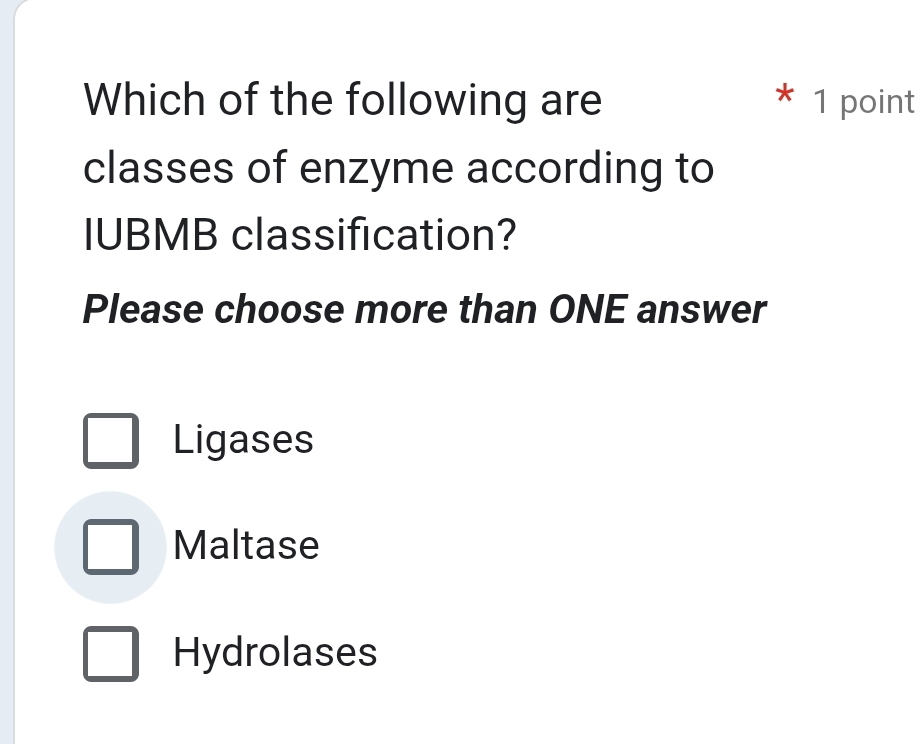The width and height of the screenshot is (919, 744).
Task: Select the highlighted Maltase checkbox
Action: (110, 547)
